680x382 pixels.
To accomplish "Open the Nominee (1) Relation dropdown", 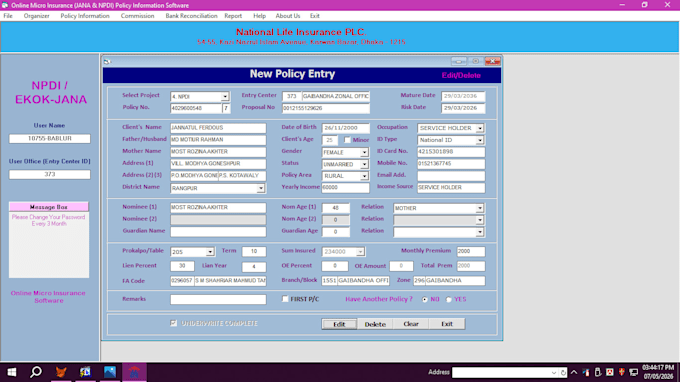I will 480,208.
